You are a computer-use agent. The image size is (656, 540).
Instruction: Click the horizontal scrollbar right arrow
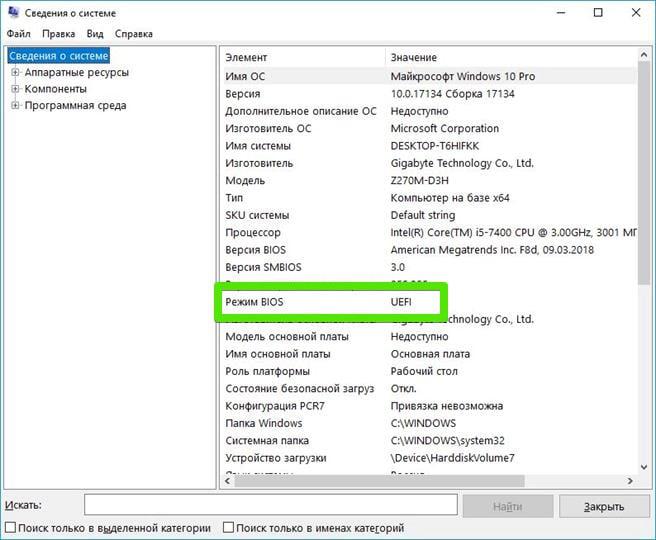click(x=630, y=481)
